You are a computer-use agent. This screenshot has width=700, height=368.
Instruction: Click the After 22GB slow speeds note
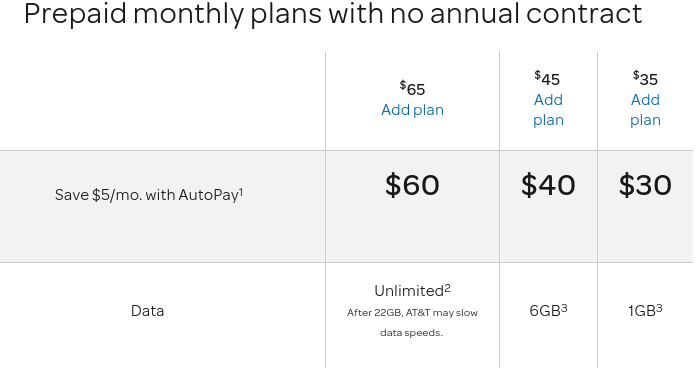[x=412, y=322]
